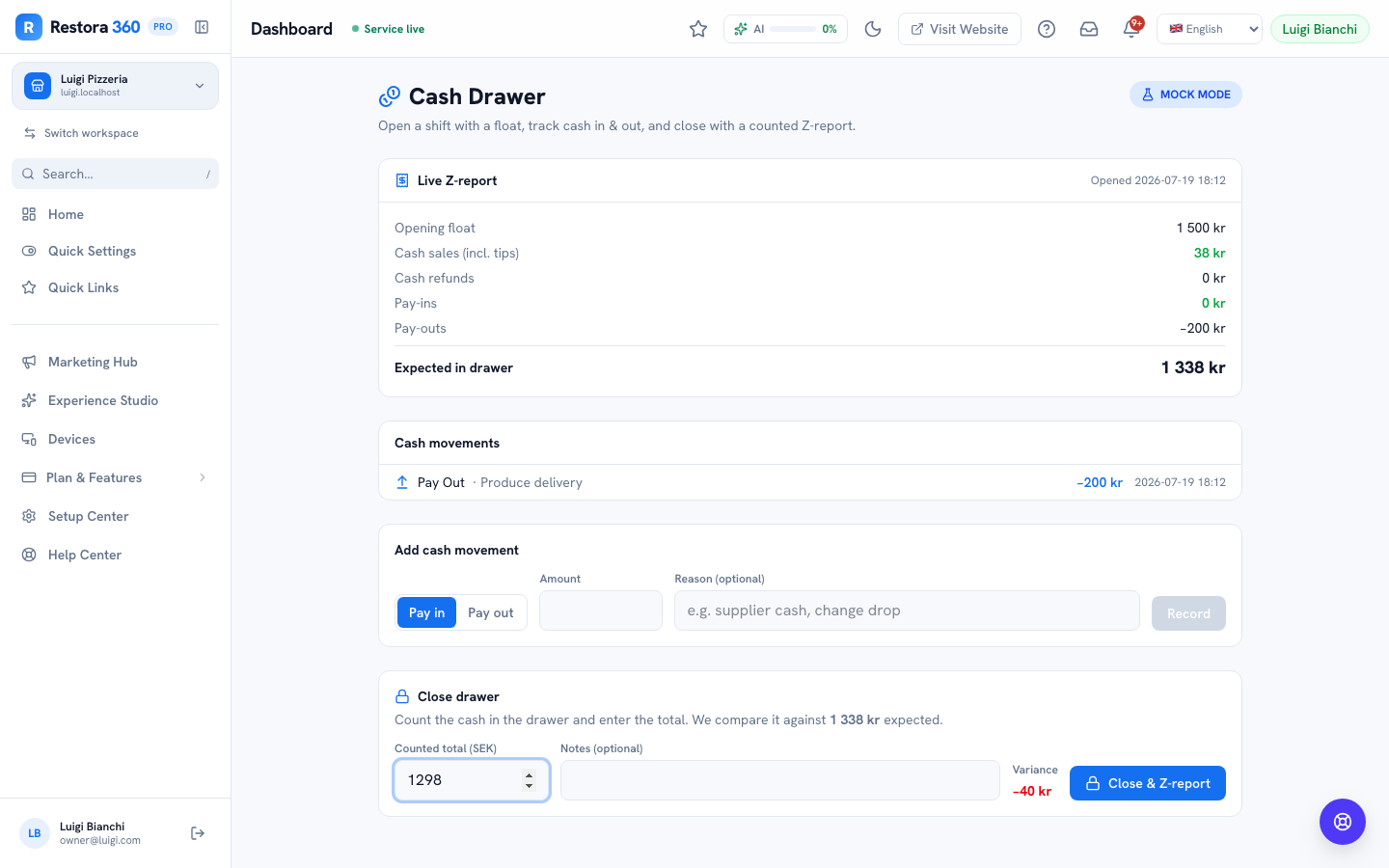Open Home in the sidebar

(x=115, y=214)
